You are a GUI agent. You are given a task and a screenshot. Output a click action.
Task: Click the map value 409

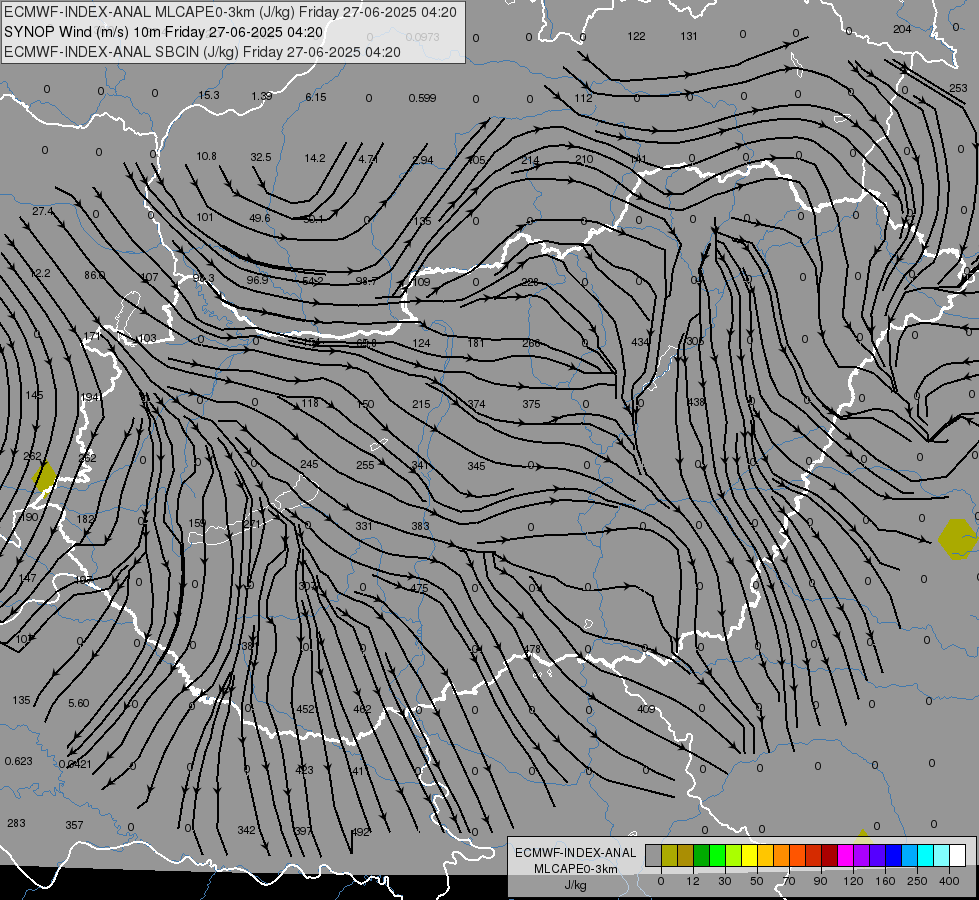click(x=646, y=709)
